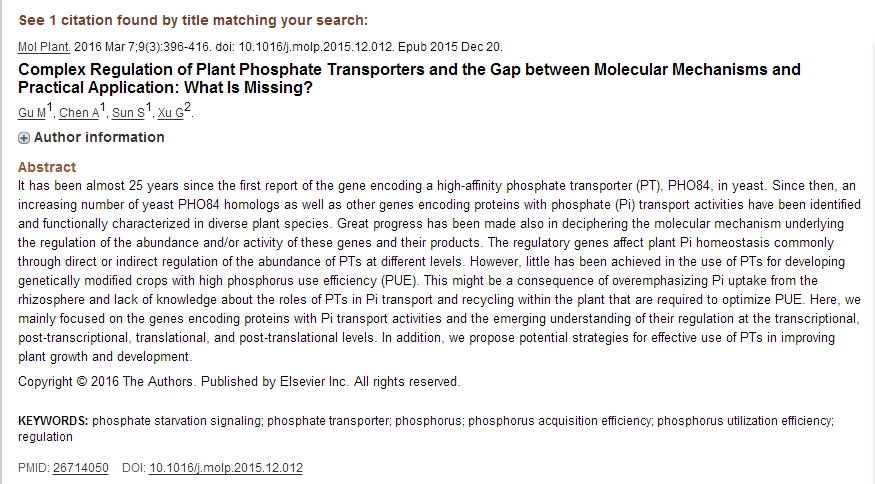
Task: Open author Gu M link
Action: pos(32,113)
